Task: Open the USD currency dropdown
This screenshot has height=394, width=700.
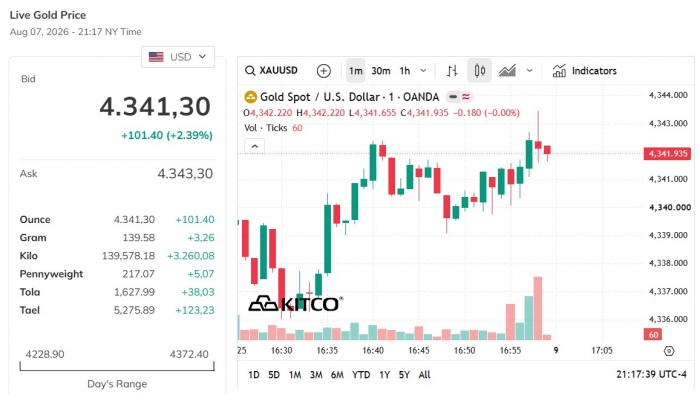Action: pos(178,57)
